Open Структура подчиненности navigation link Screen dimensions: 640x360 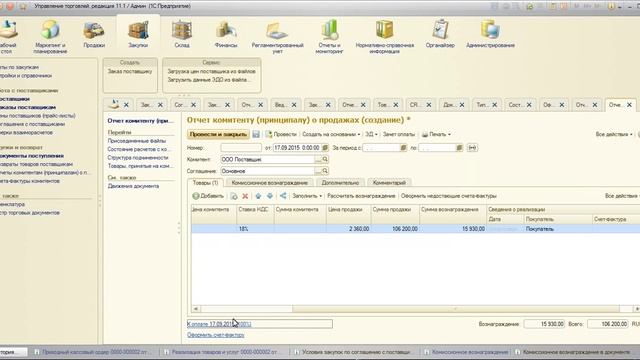[138, 158]
